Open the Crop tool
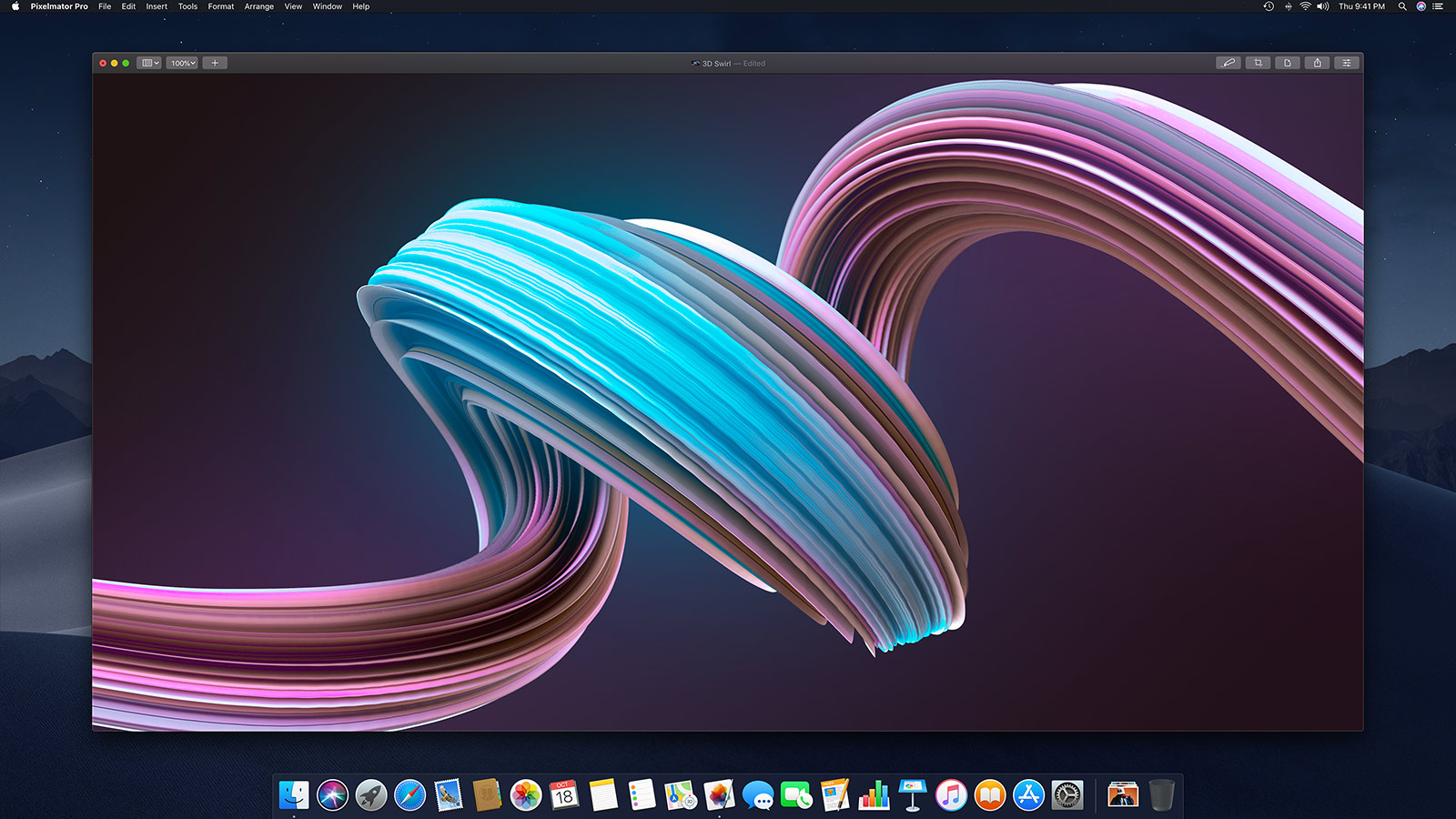This screenshot has width=1456, height=819. (x=1257, y=63)
